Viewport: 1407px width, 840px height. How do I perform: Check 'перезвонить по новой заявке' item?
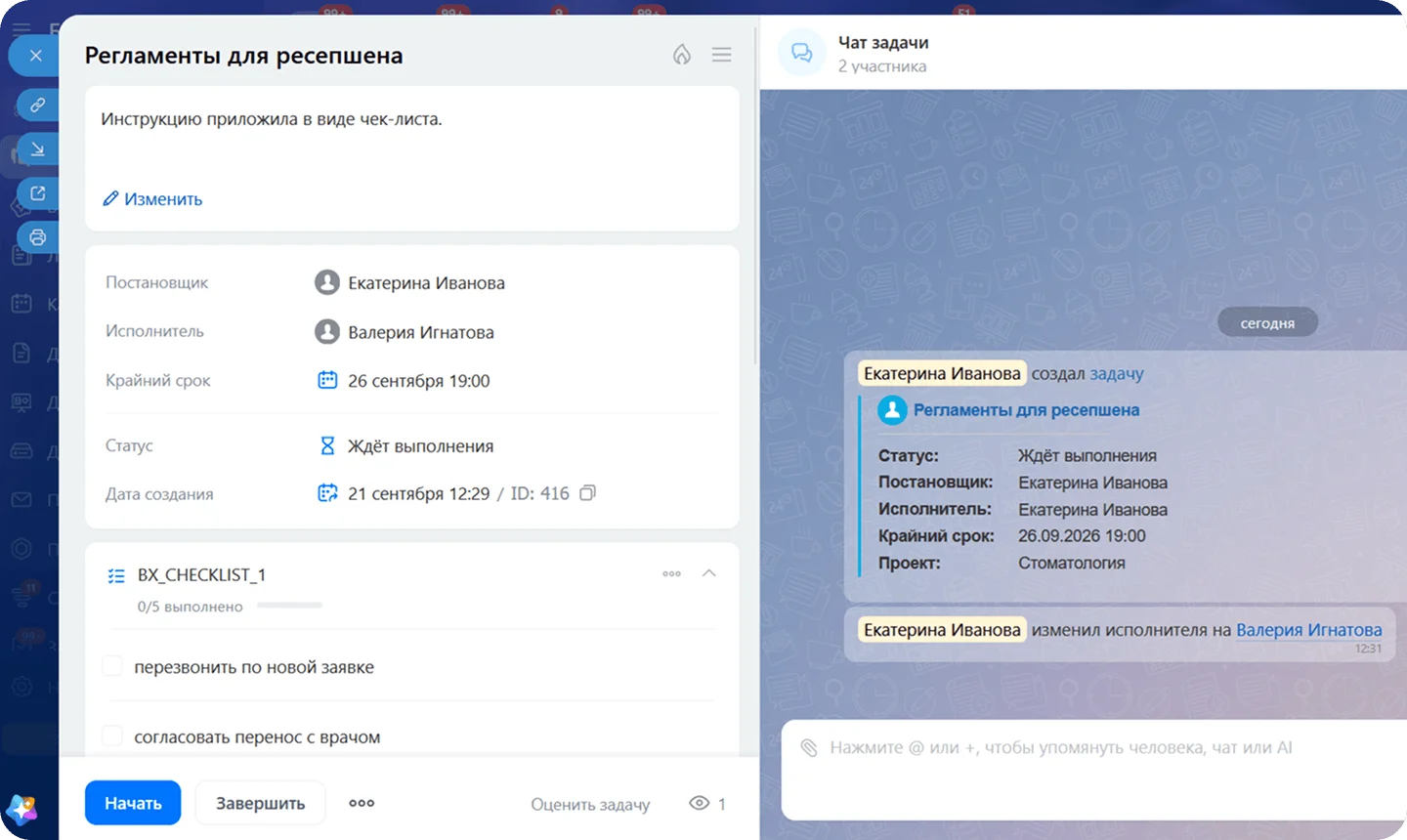(112, 666)
